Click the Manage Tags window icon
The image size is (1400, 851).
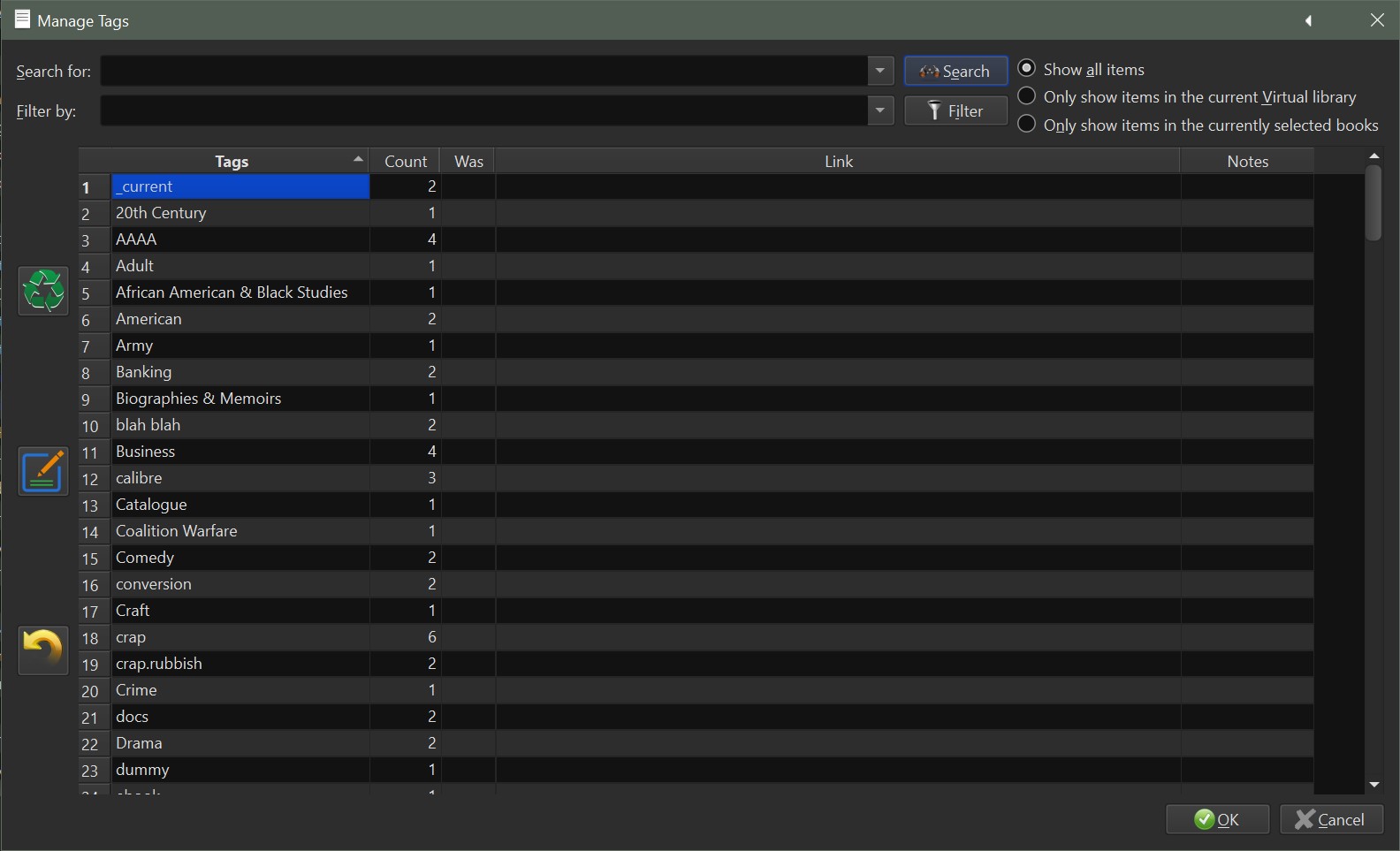point(22,19)
